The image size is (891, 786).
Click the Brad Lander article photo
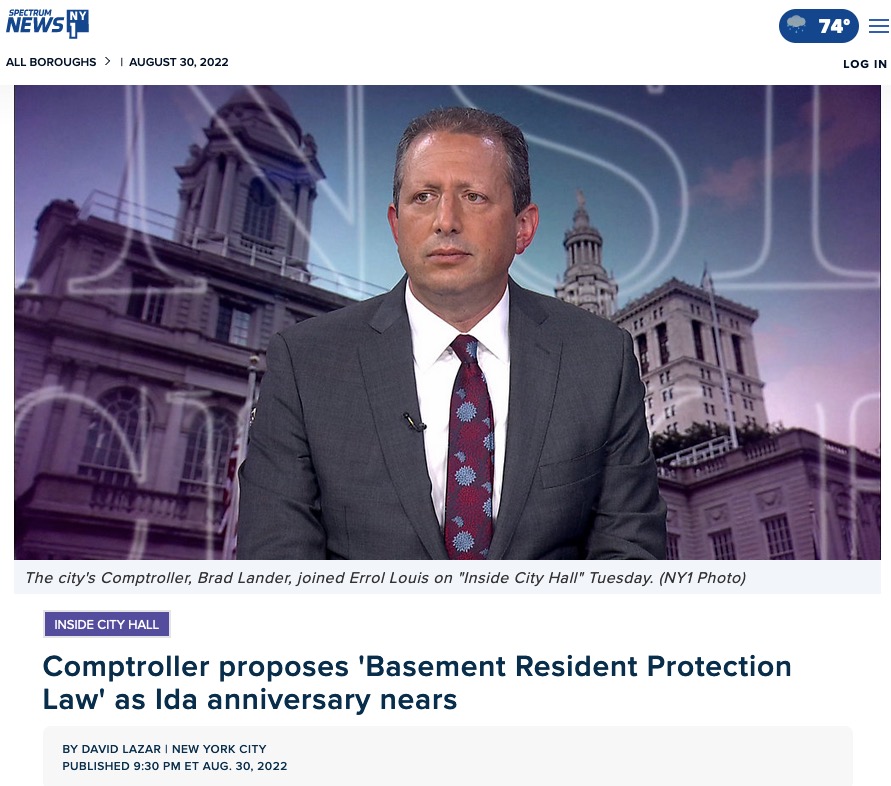[x=447, y=322]
